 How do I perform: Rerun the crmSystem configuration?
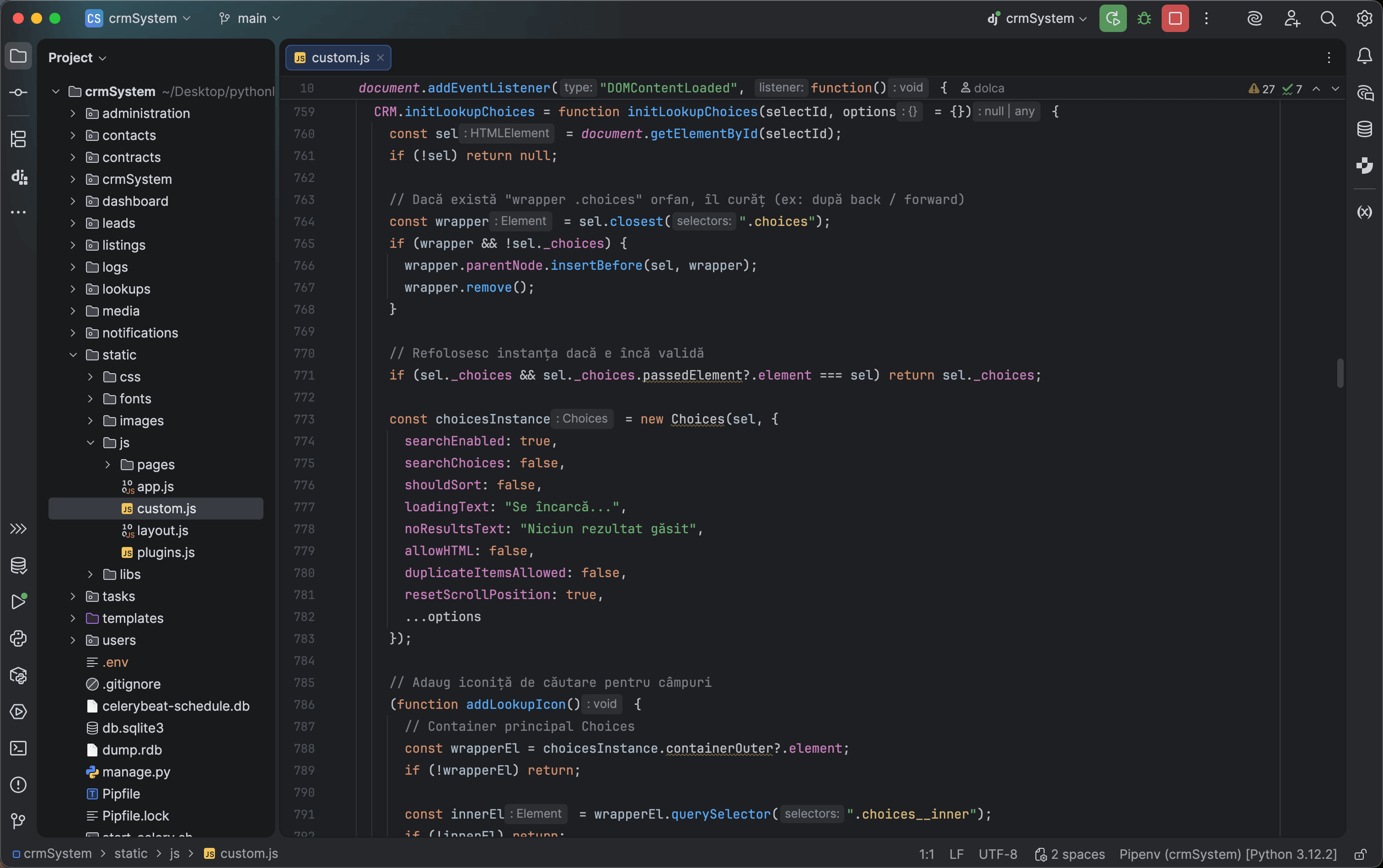click(x=1112, y=18)
